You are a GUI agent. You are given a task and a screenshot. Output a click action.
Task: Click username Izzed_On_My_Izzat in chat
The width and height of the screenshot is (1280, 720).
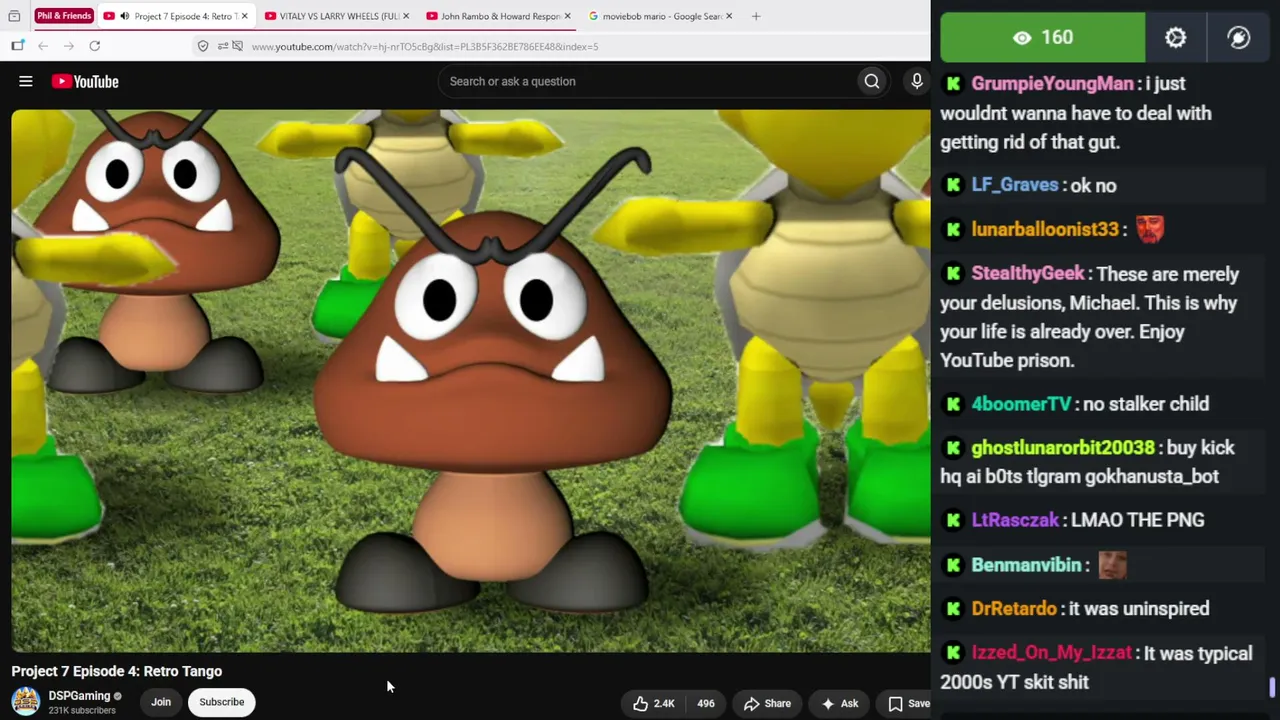(x=1051, y=653)
